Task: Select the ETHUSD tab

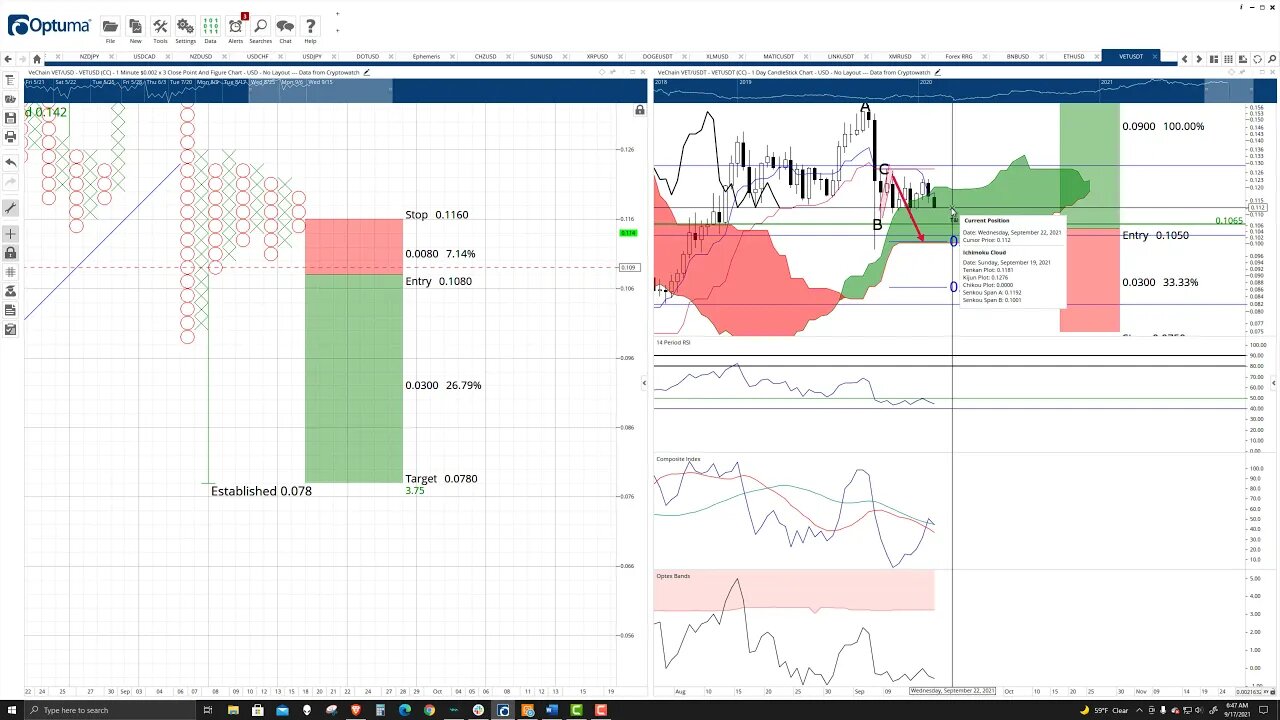Action: (1074, 57)
